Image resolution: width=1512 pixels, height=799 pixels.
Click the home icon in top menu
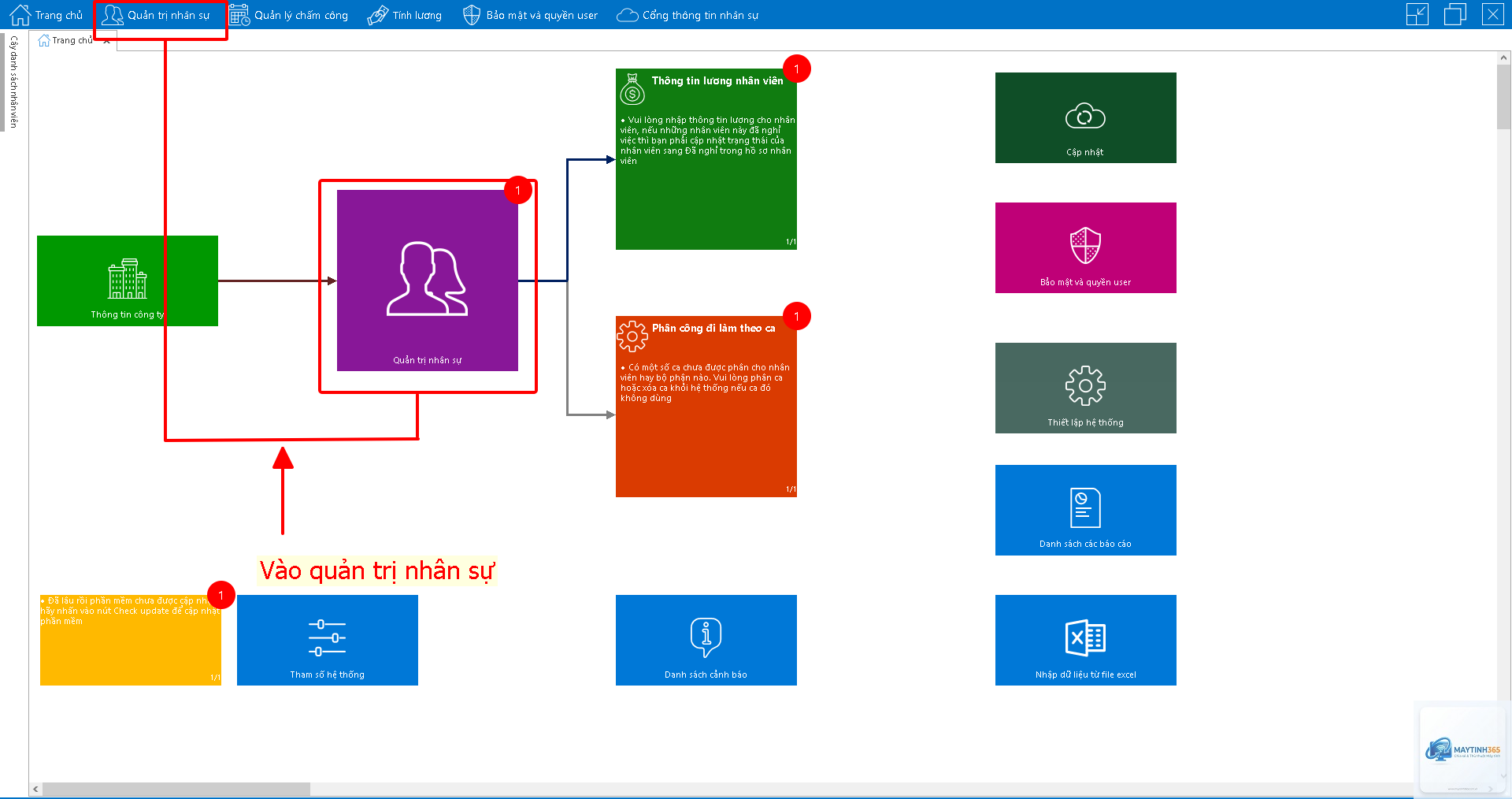tap(20, 14)
